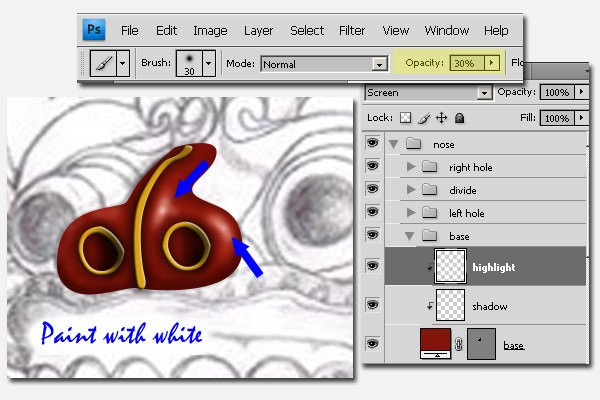Open the Select menu
The image size is (600, 400).
coord(307,30)
